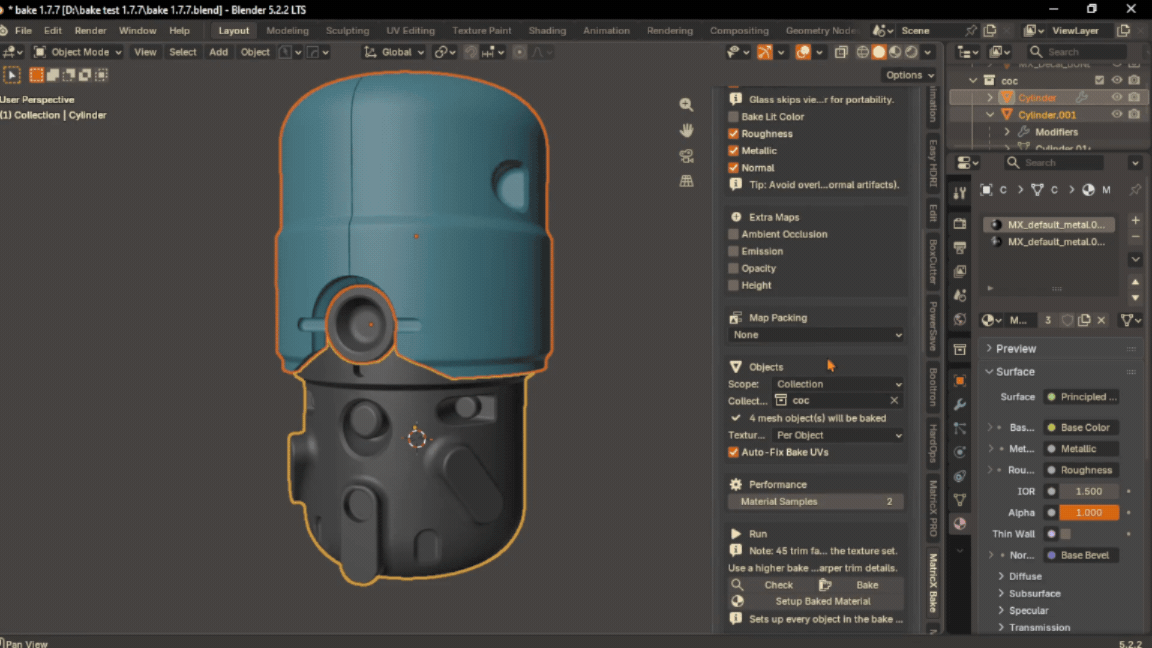Enable Ambient Occlusion extra map

pyautogui.click(x=733, y=234)
